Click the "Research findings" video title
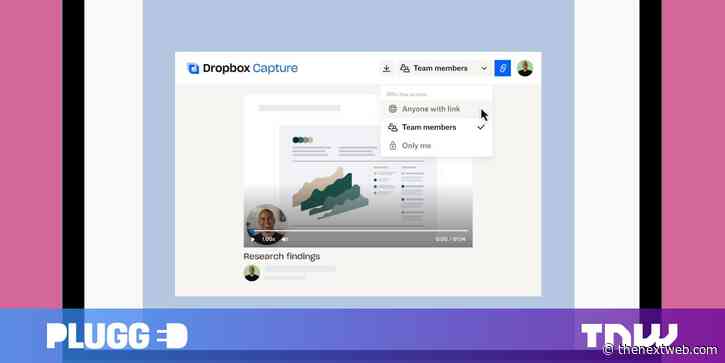725x363 pixels. [x=282, y=256]
